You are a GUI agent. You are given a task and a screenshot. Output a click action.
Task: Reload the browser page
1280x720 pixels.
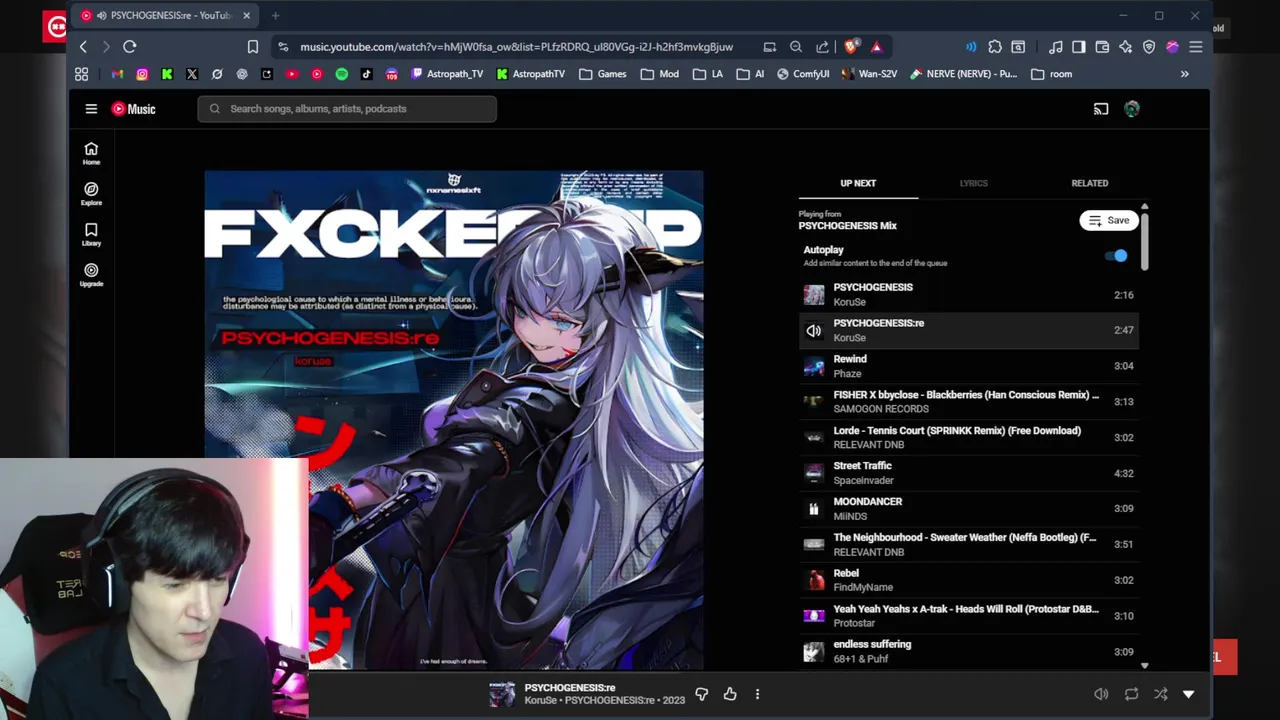tap(130, 47)
